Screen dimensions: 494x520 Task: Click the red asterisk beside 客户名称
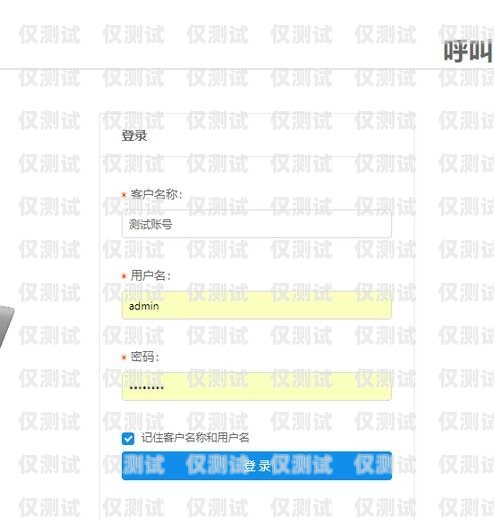coord(124,195)
